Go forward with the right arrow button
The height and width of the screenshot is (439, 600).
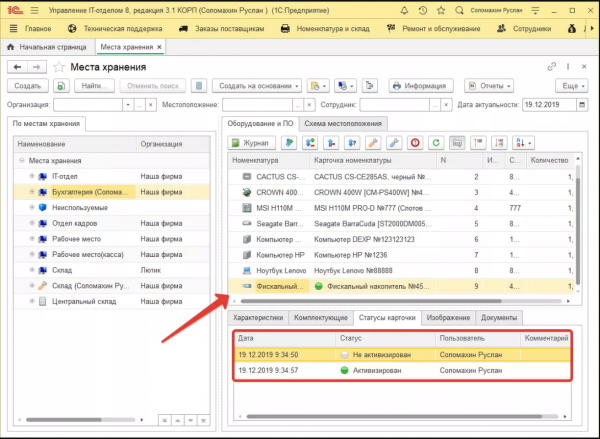[37, 67]
